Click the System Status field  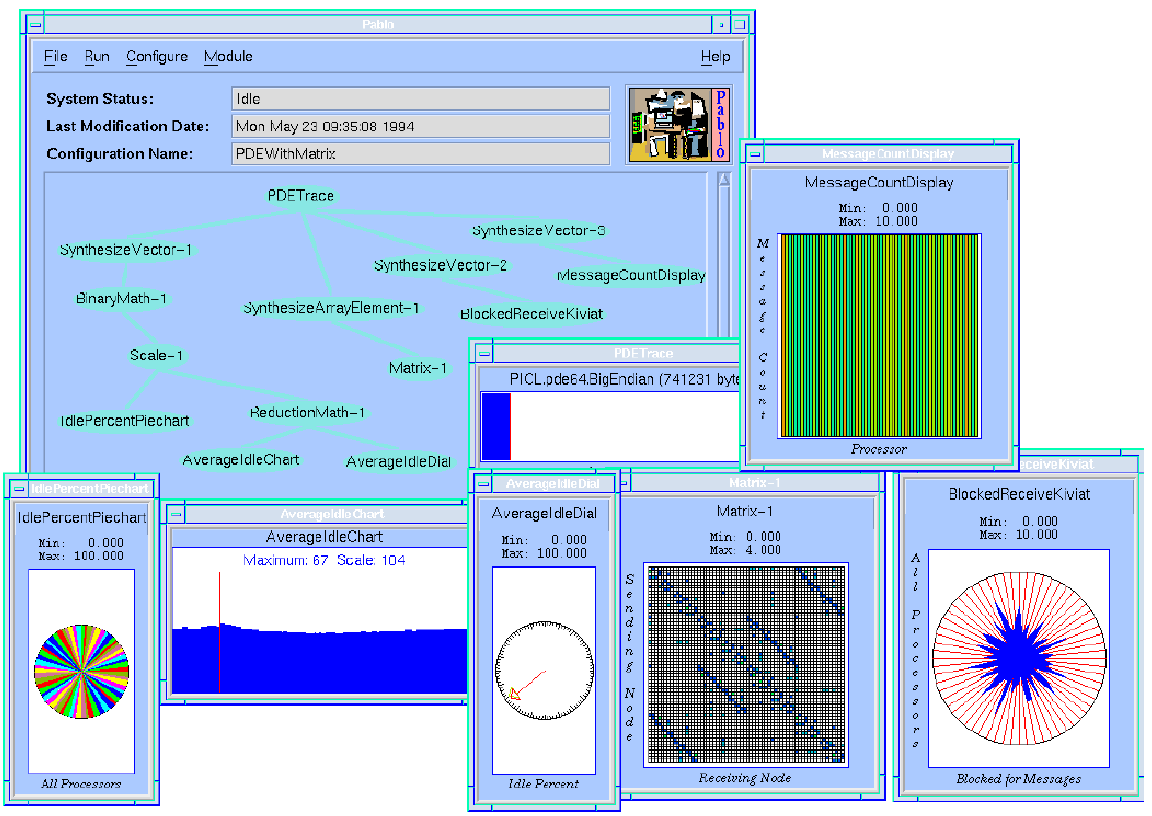click(420, 99)
